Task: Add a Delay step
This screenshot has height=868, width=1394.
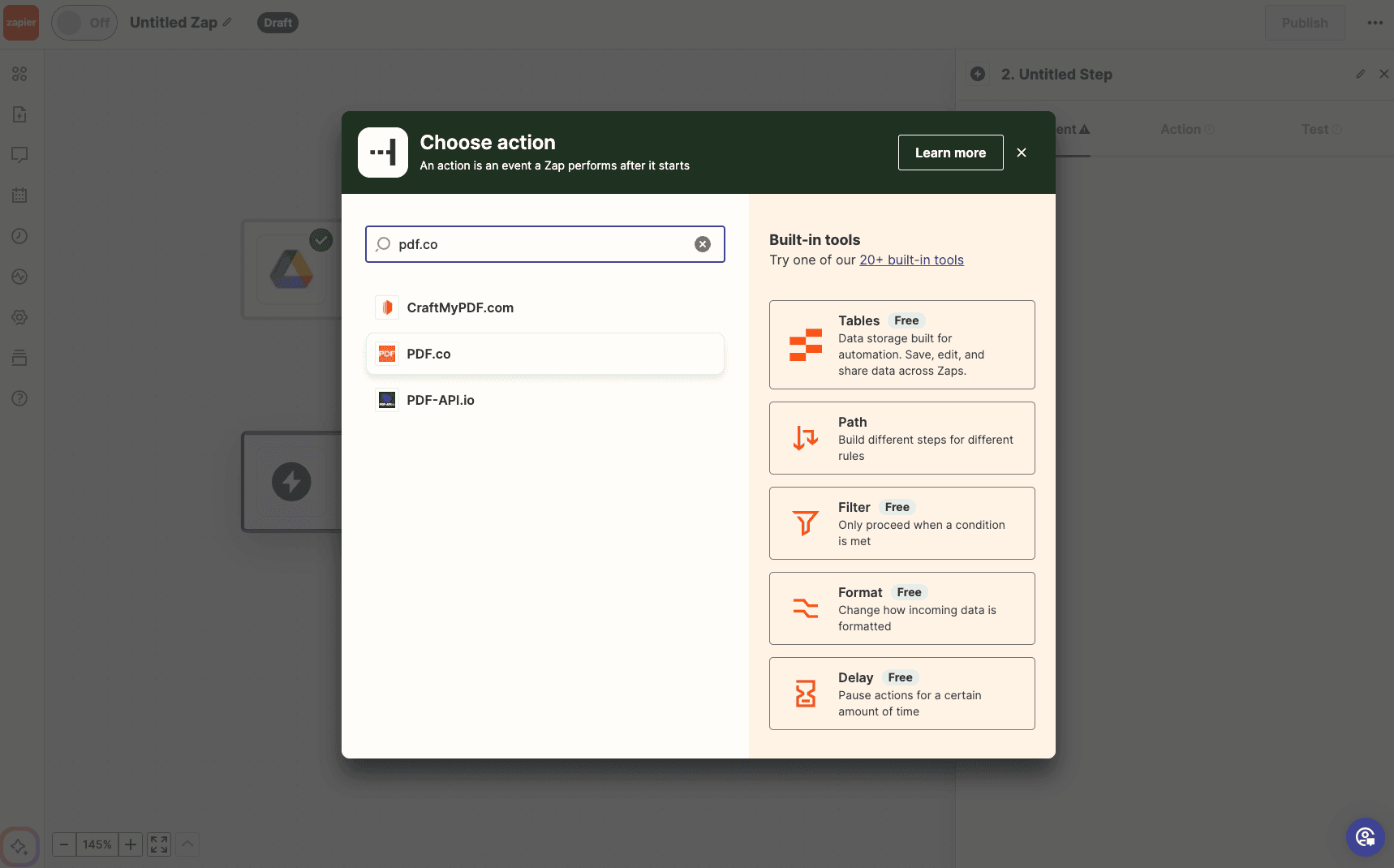Action: pos(901,694)
